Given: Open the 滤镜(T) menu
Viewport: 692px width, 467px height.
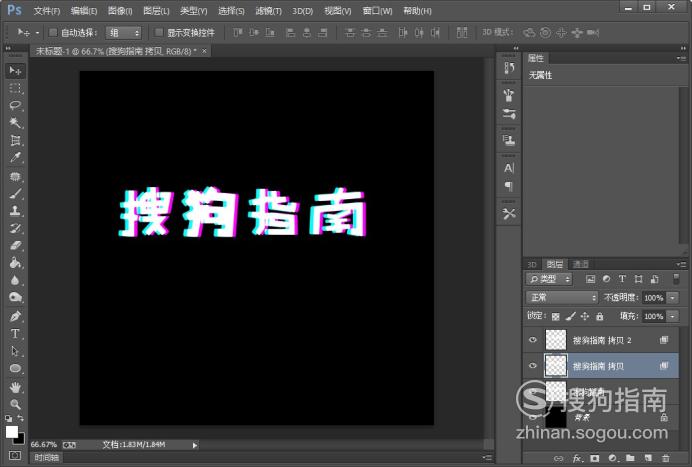Looking at the screenshot, I should [268, 11].
